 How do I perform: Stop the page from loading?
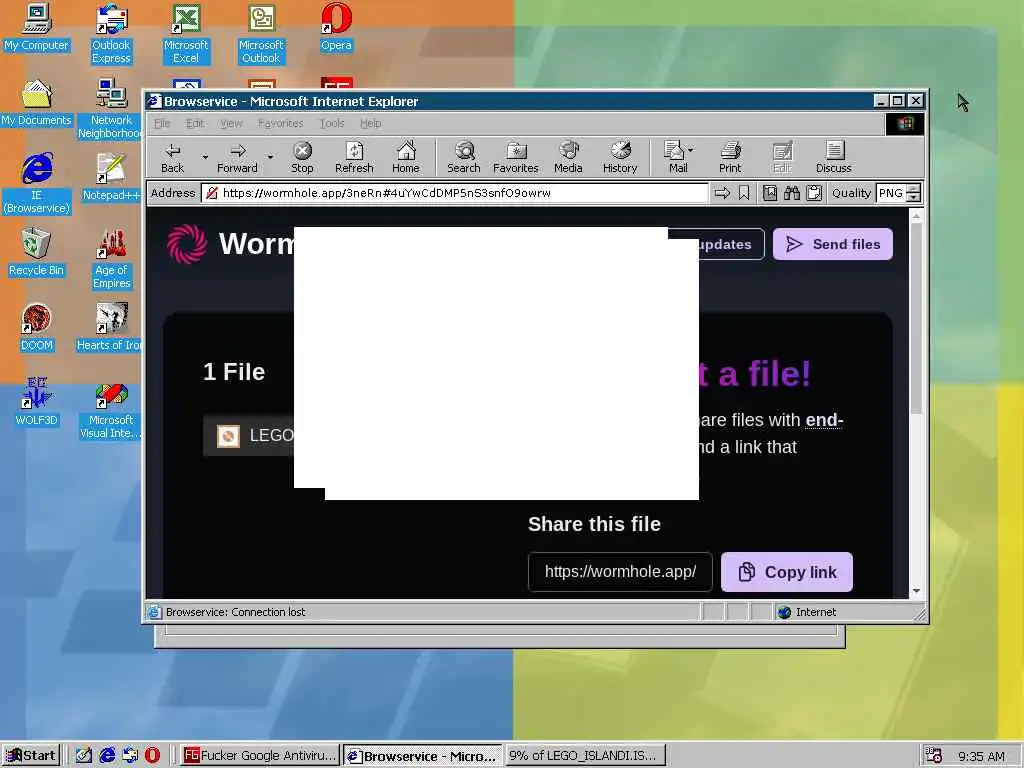302,157
